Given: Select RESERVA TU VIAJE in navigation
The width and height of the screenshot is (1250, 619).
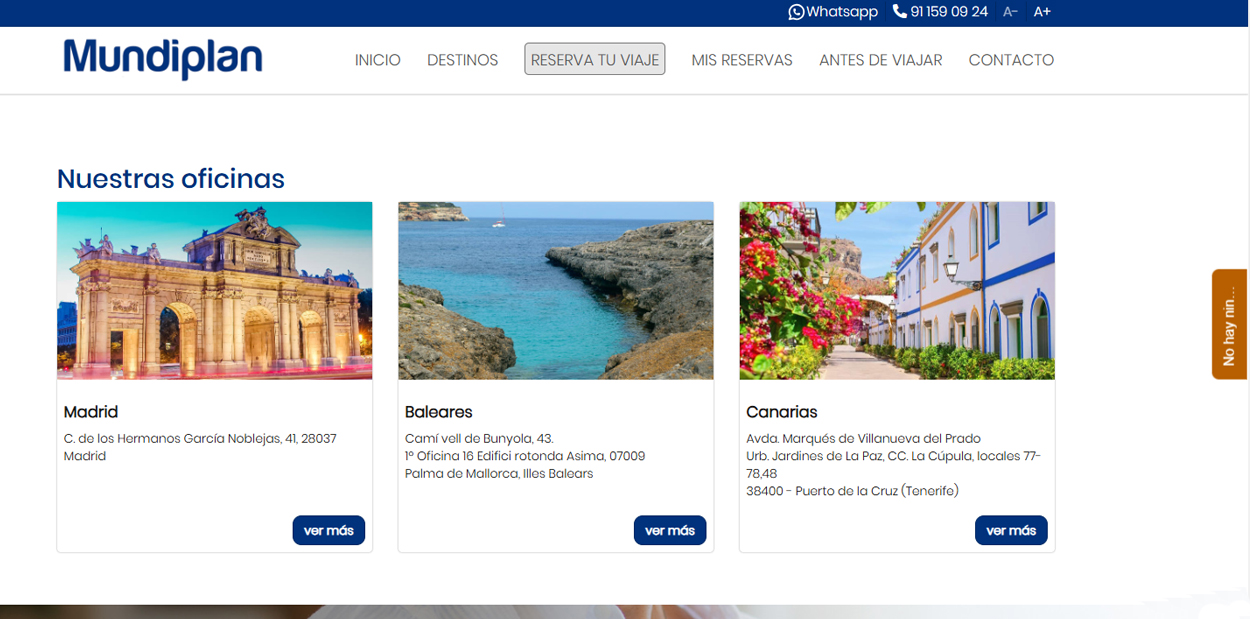Looking at the screenshot, I should pos(594,60).
